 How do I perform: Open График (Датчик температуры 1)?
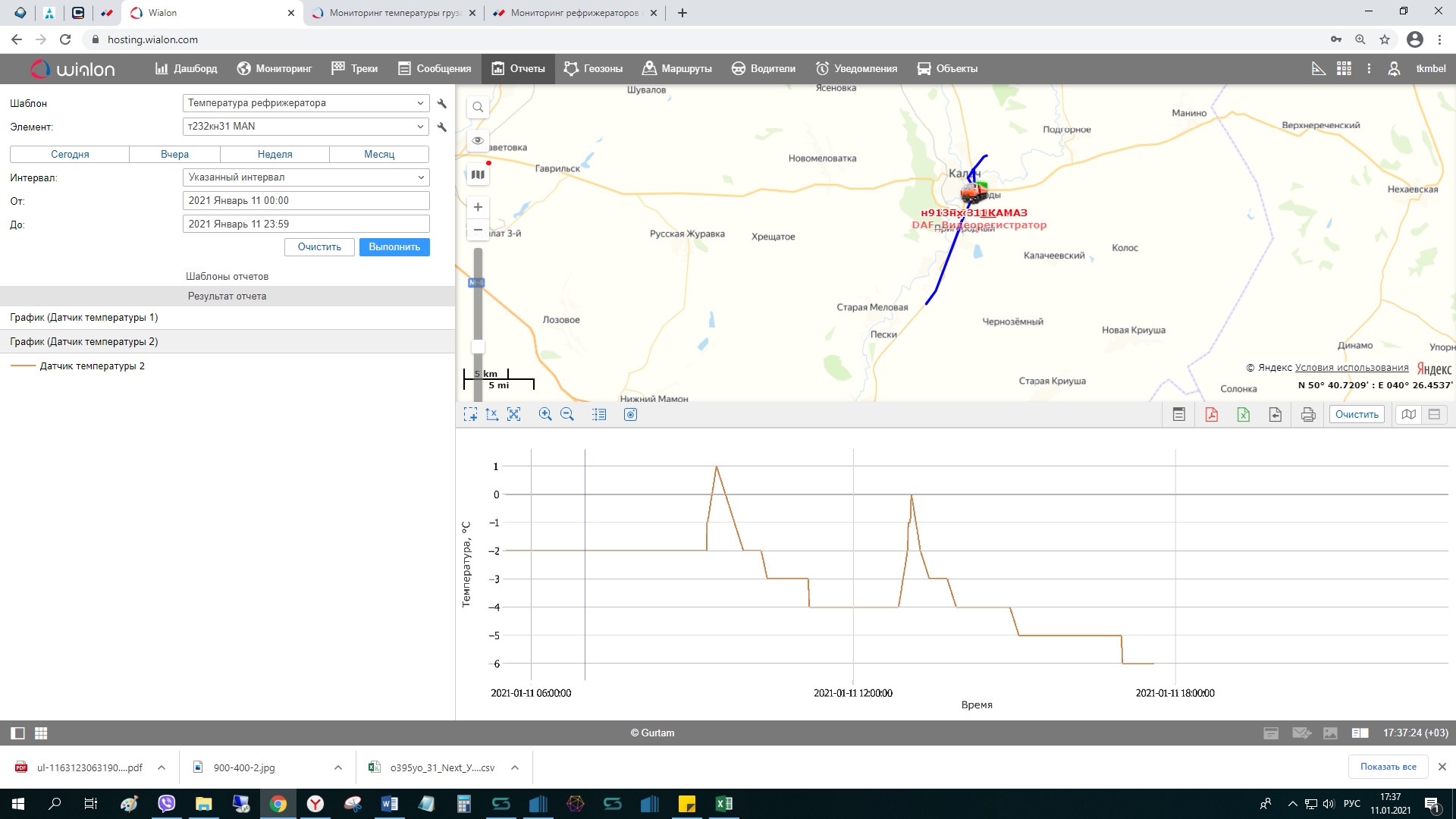pyautogui.click(x=227, y=318)
